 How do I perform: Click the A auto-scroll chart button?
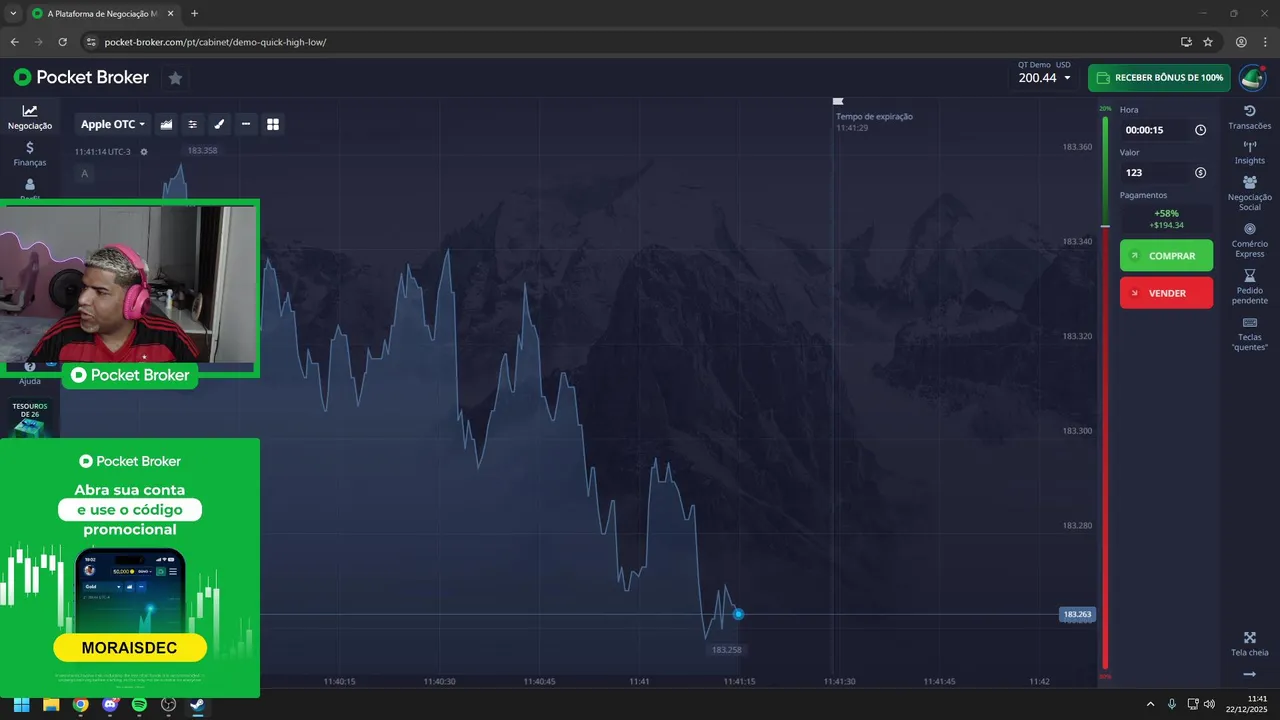pyautogui.click(x=84, y=174)
